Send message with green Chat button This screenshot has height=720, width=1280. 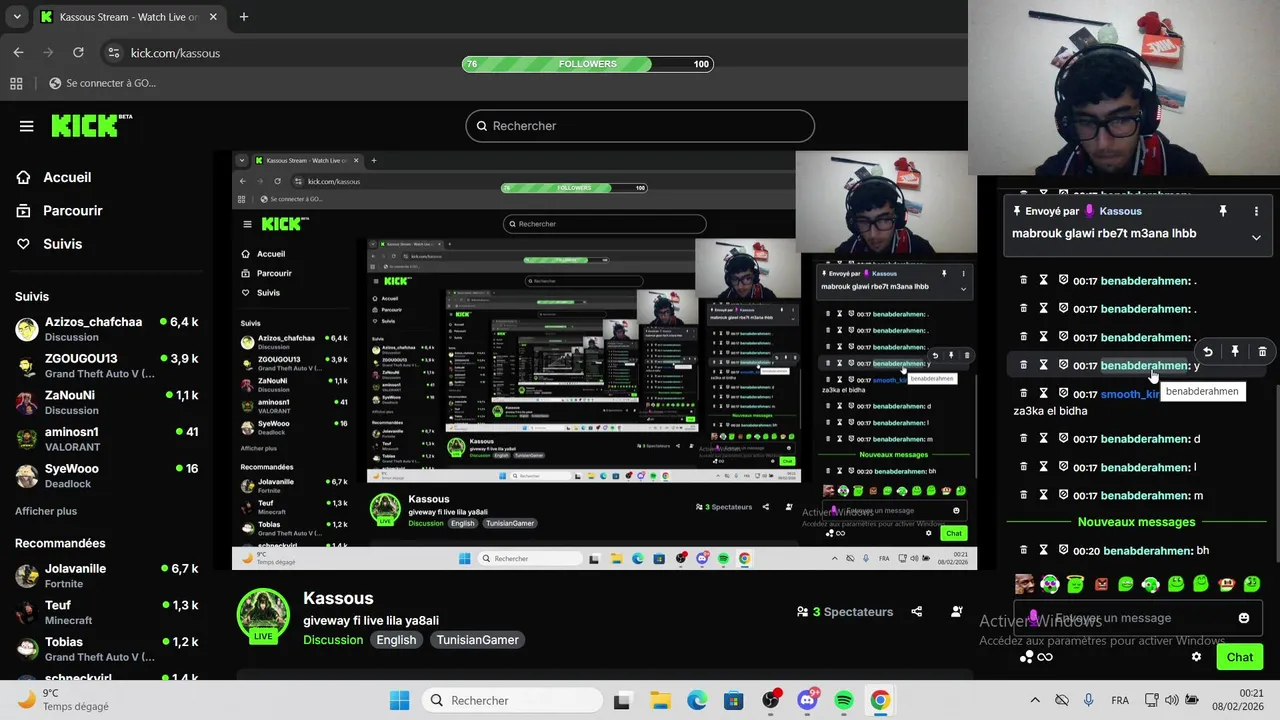pyautogui.click(x=1240, y=657)
